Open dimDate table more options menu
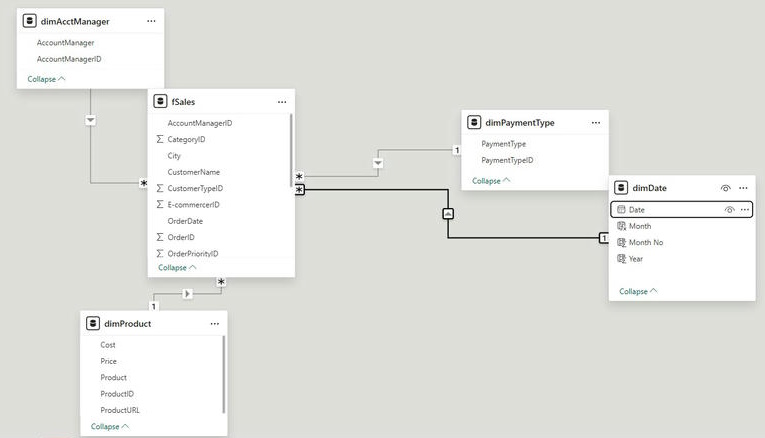The width and height of the screenshot is (765, 438). click(x=743, y=188)
